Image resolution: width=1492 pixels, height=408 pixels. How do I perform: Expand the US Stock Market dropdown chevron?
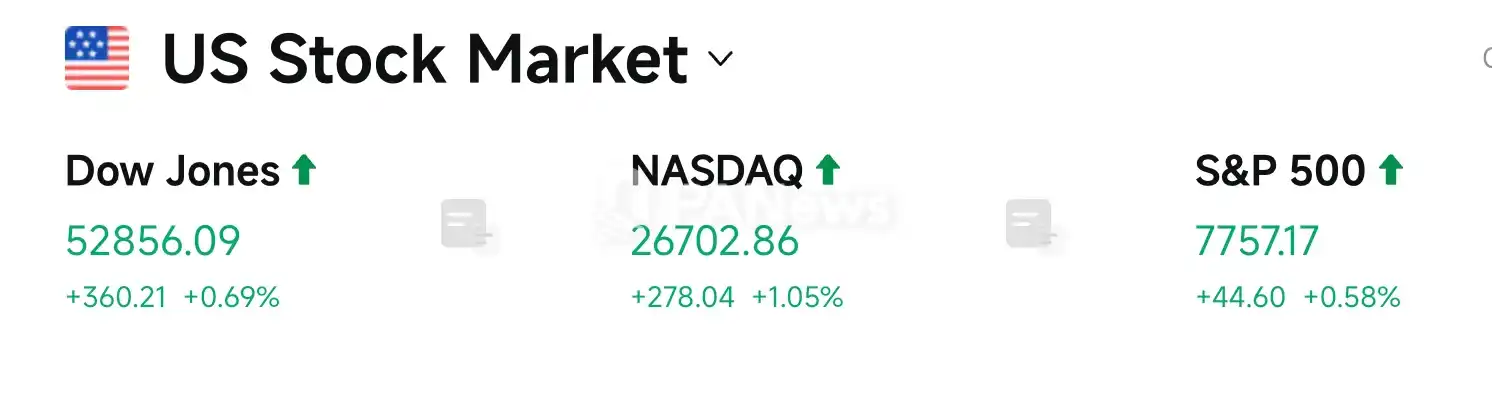click(720, 59)
